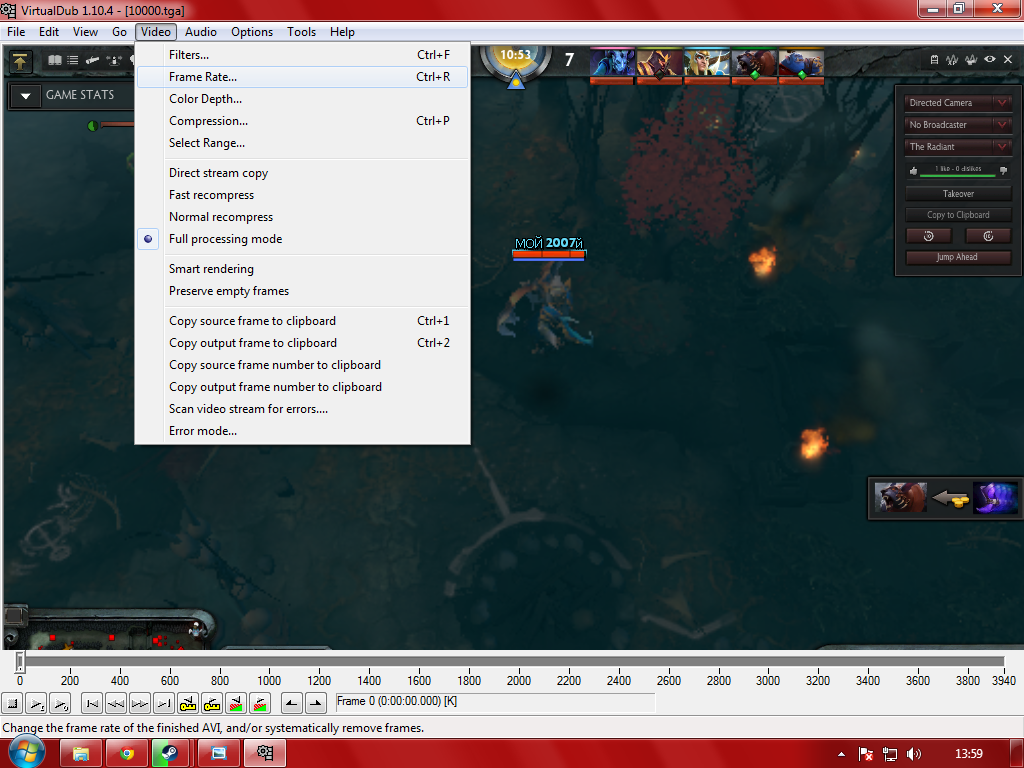Choose Filters... from Video menu
This screenshot has width=1024, height=768.
303,55
